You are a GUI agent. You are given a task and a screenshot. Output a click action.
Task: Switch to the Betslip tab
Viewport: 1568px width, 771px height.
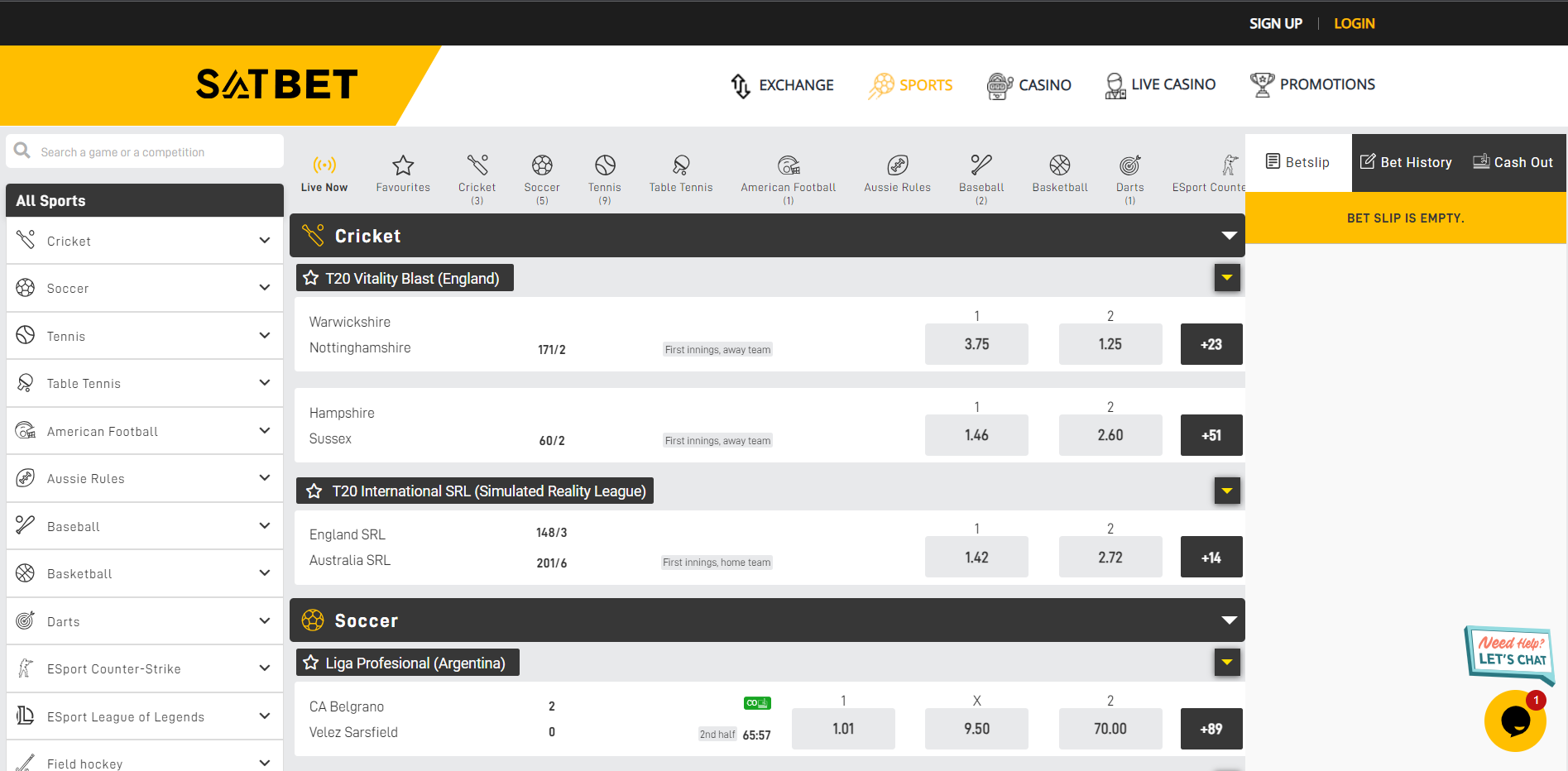pyautogui.click(x=1298, y=162)
